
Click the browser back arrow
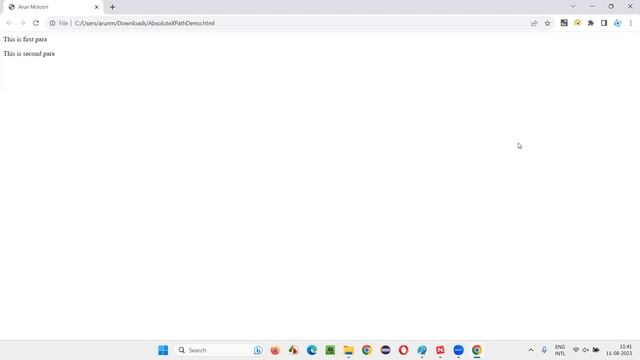[x=9, y=23]
